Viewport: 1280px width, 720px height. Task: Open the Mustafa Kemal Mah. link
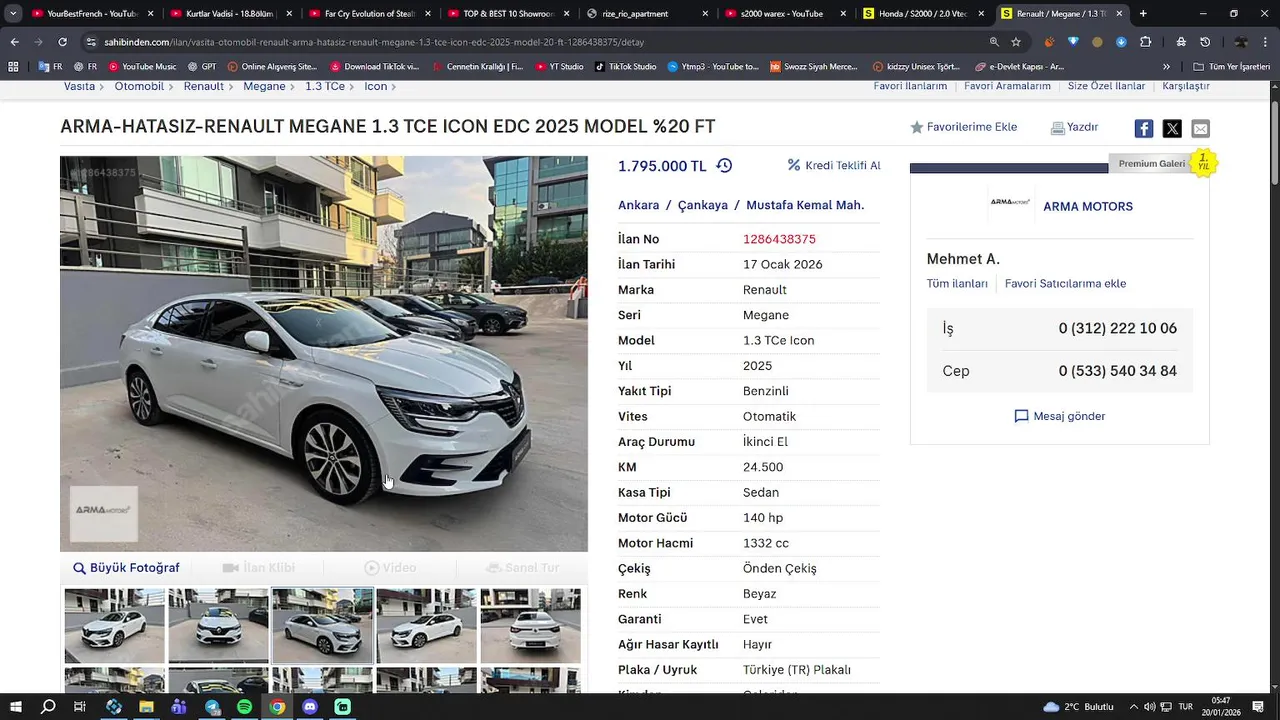805,205
